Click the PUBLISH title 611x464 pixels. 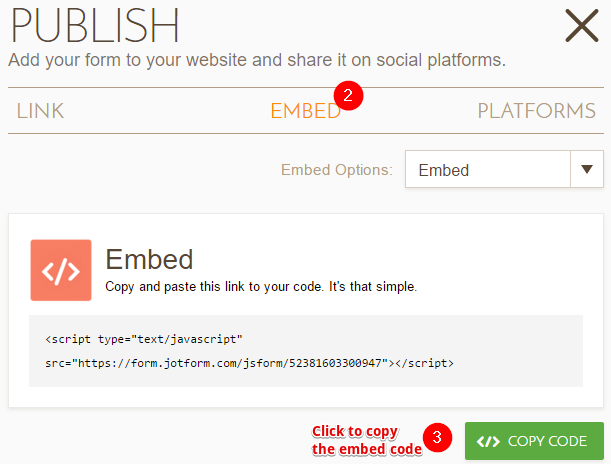[x=95, y=26]
